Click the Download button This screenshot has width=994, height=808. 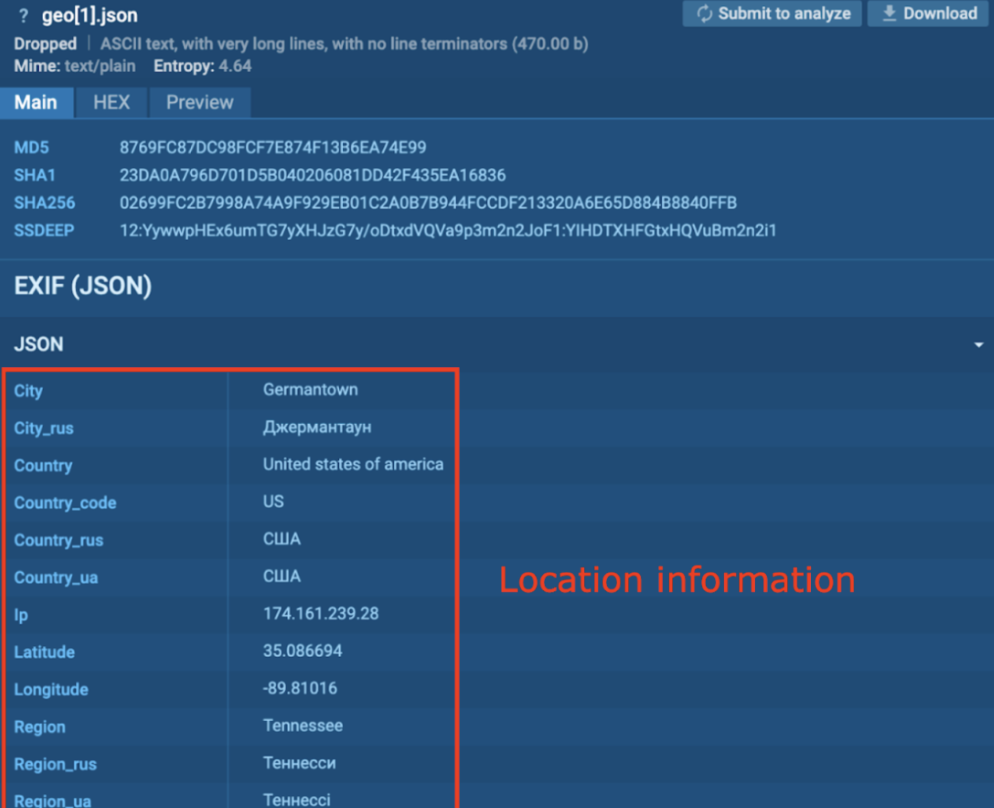tap(927, 14)
